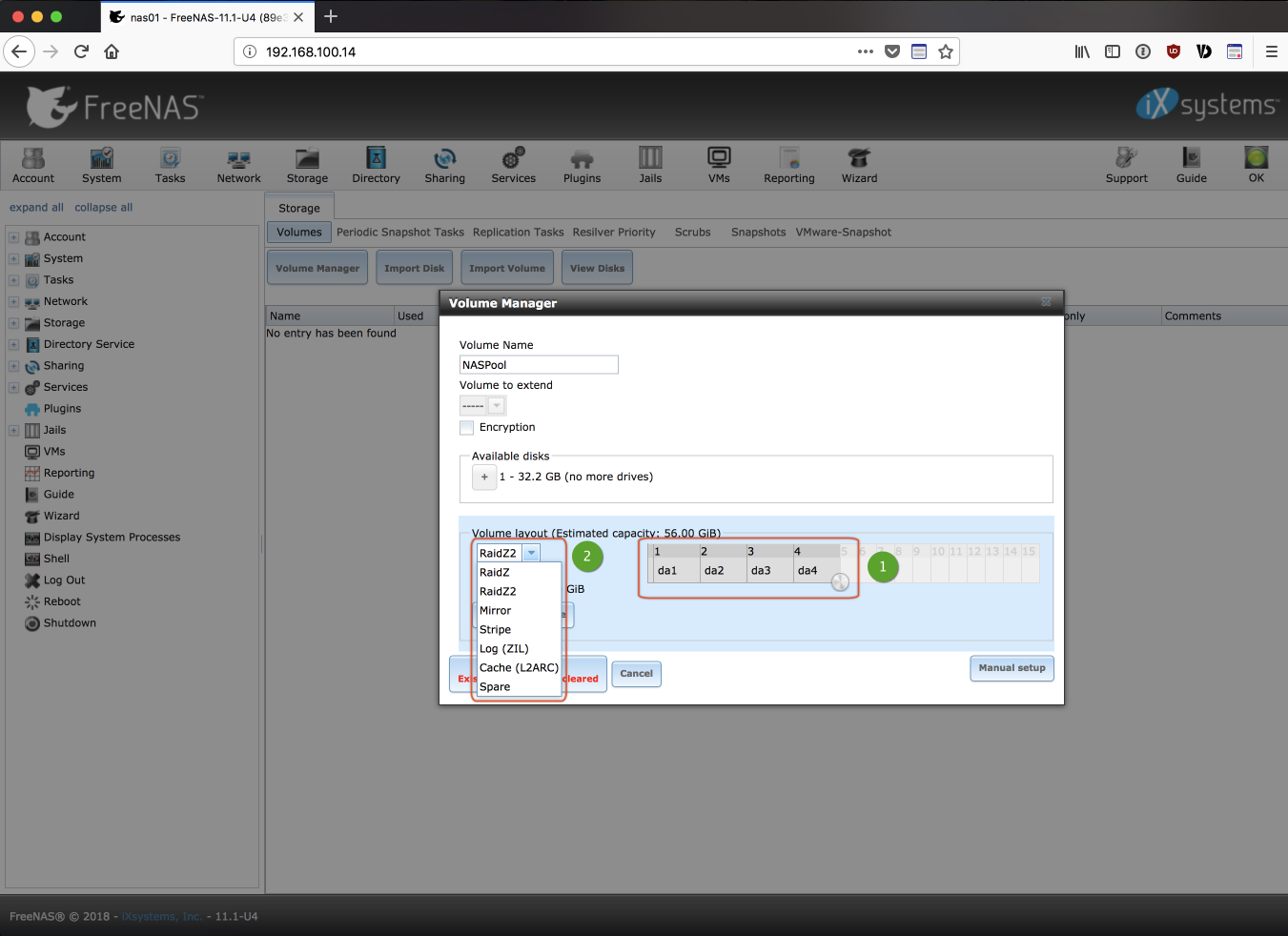
Task: Expand the Sharing tree node
Action: [13, 366]
